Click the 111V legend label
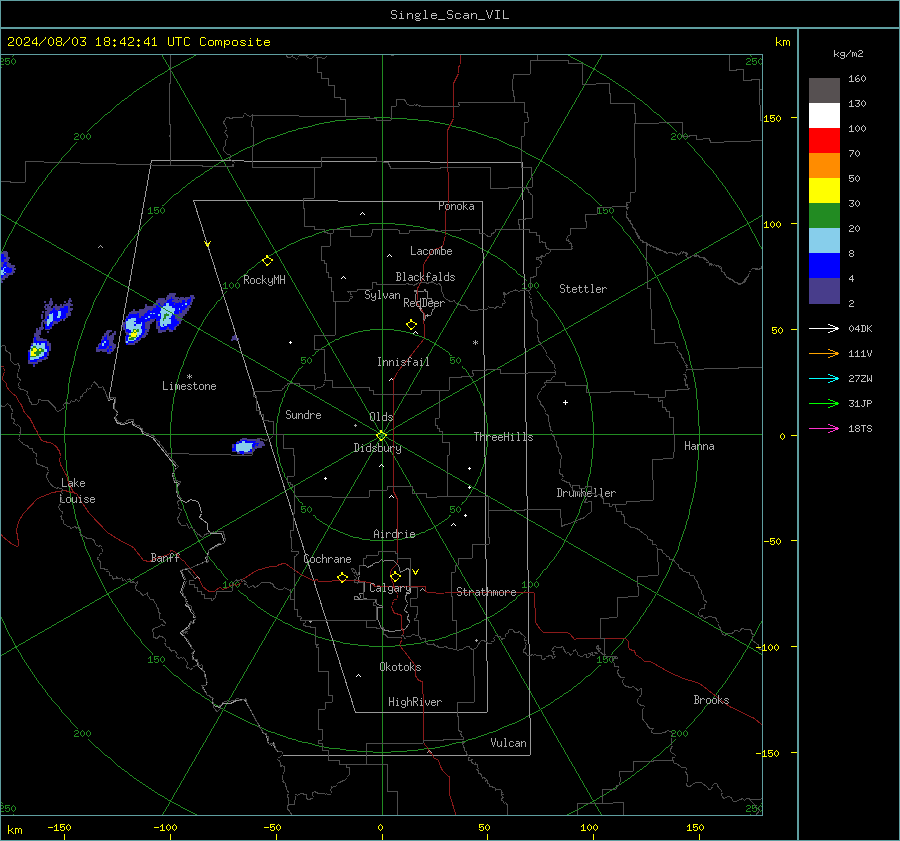Screen dimensions: 900x841 [x=860, y=354]
